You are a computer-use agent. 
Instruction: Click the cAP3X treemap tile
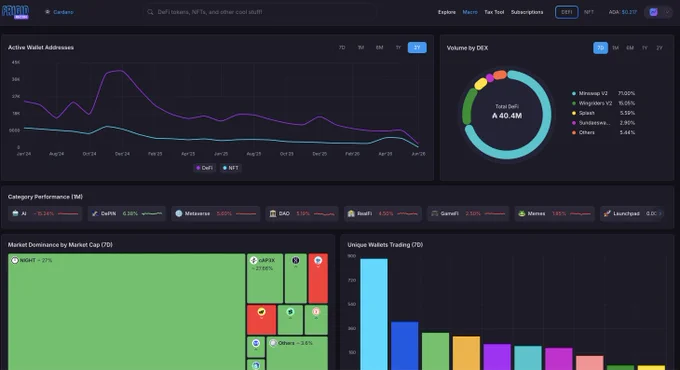265,278
